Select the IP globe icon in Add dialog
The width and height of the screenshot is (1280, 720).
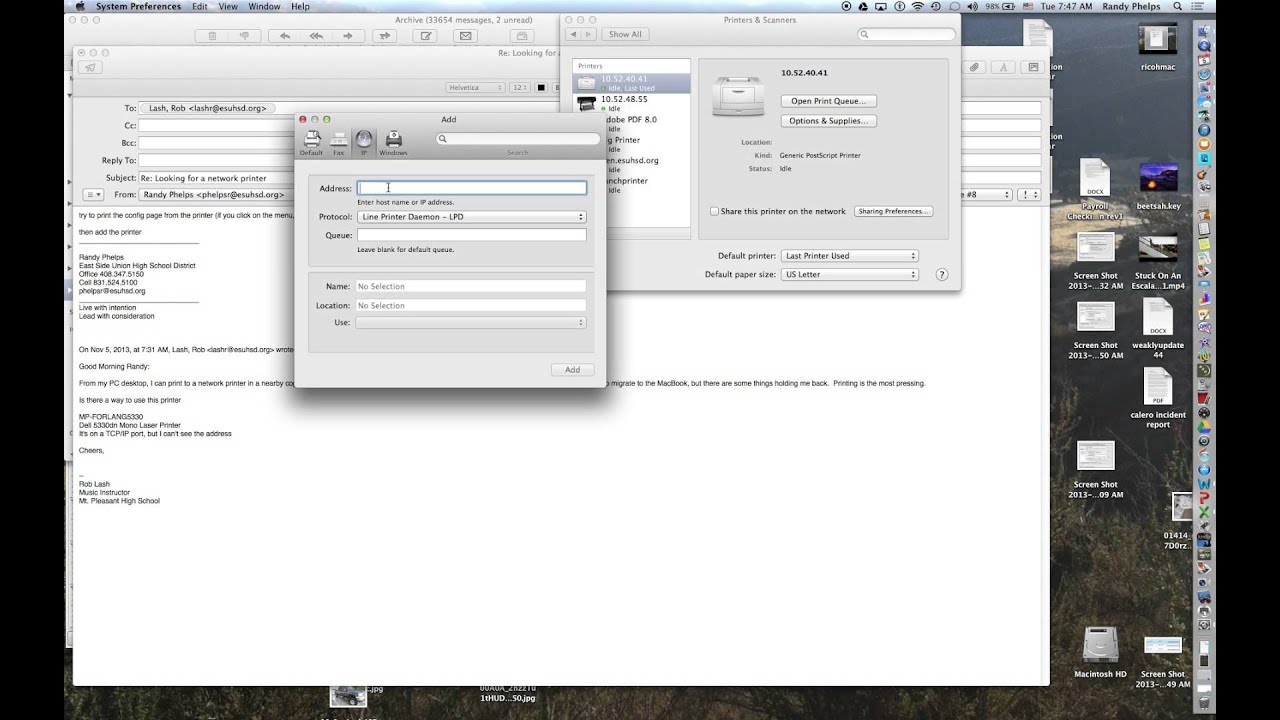[x=364, y=142]
